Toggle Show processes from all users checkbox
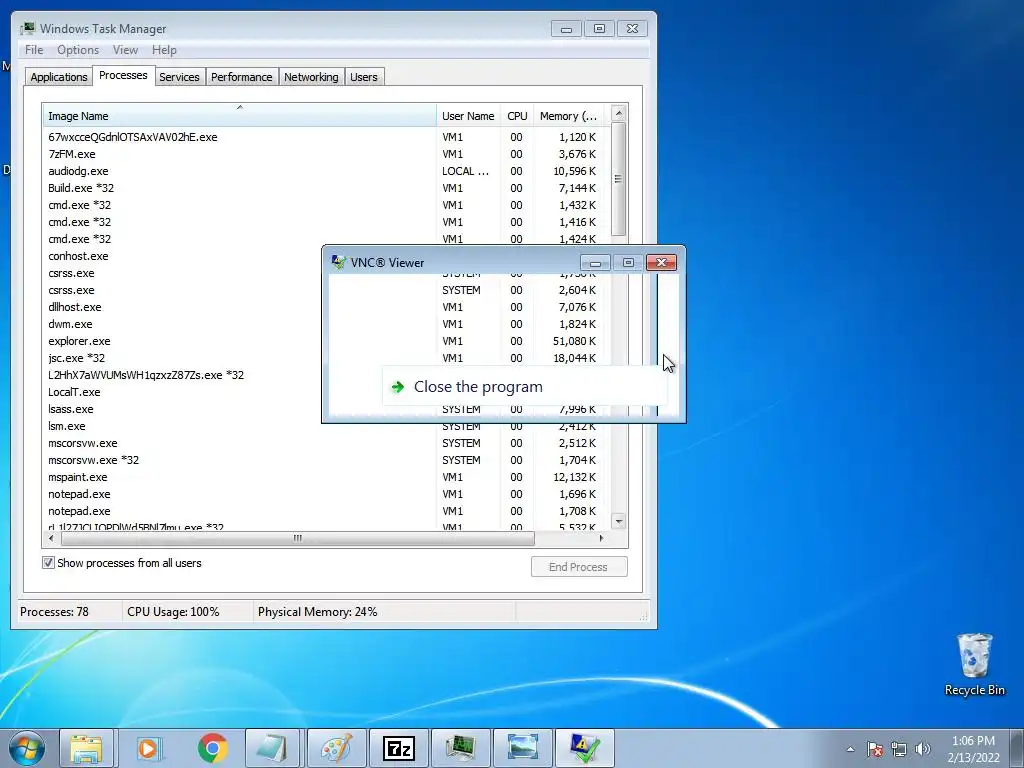 click(48, 562)
